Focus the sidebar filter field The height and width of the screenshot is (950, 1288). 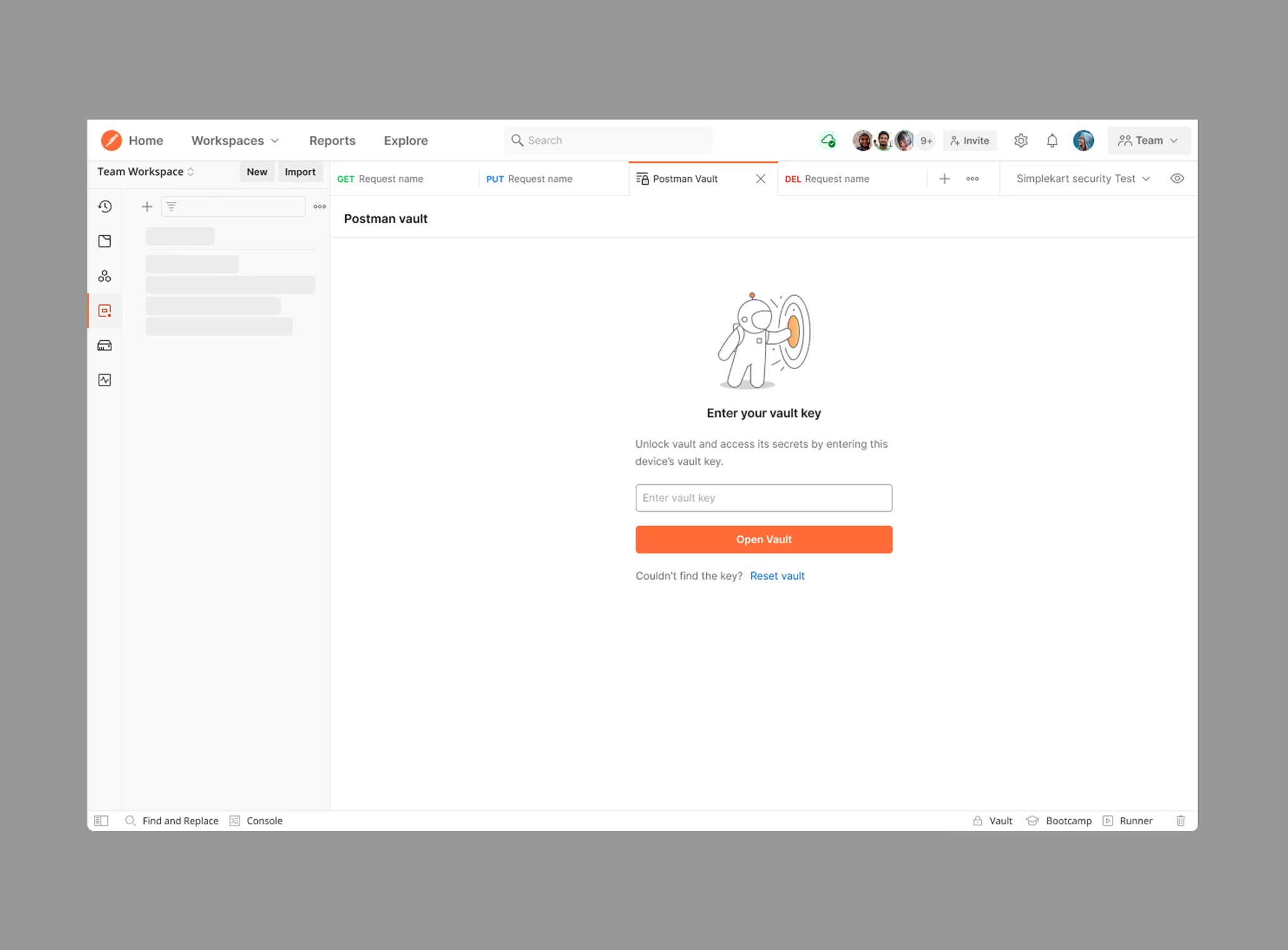coord(233,206)
